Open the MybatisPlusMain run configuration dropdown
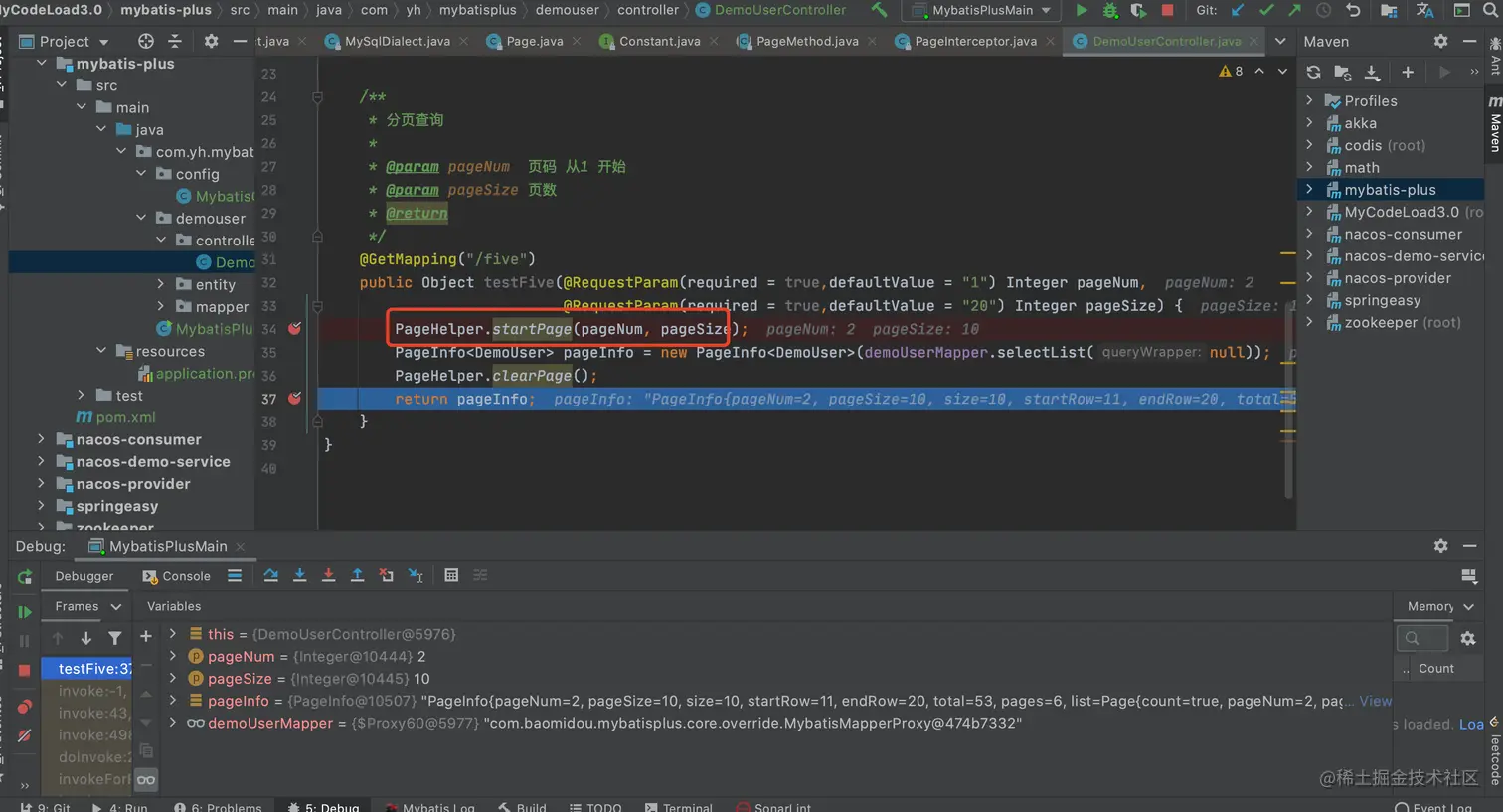The height and width of the screenshot is (812, 1503). pyautogui.click(x=982, y=10)
